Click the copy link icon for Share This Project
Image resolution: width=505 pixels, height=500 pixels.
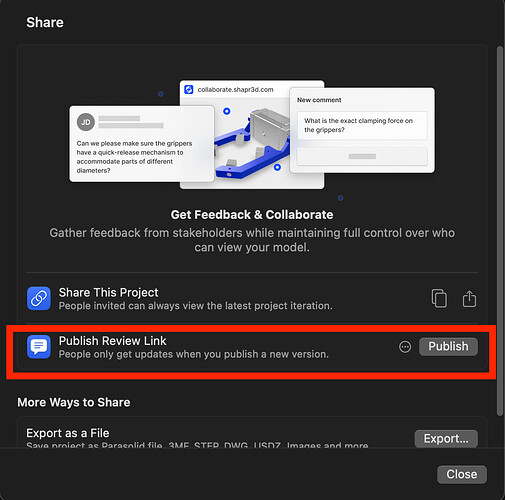439,298
